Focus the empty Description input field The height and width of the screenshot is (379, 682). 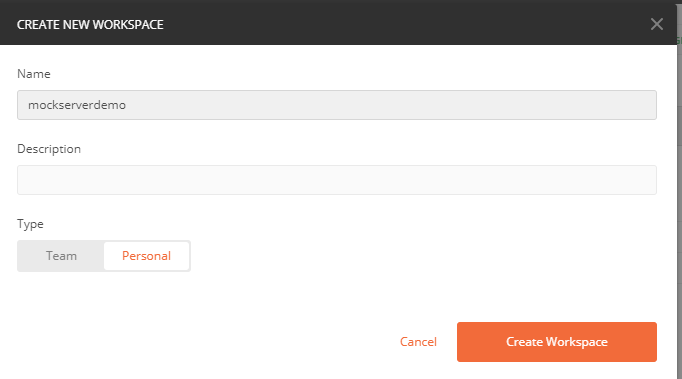click(x=337, y=180)
